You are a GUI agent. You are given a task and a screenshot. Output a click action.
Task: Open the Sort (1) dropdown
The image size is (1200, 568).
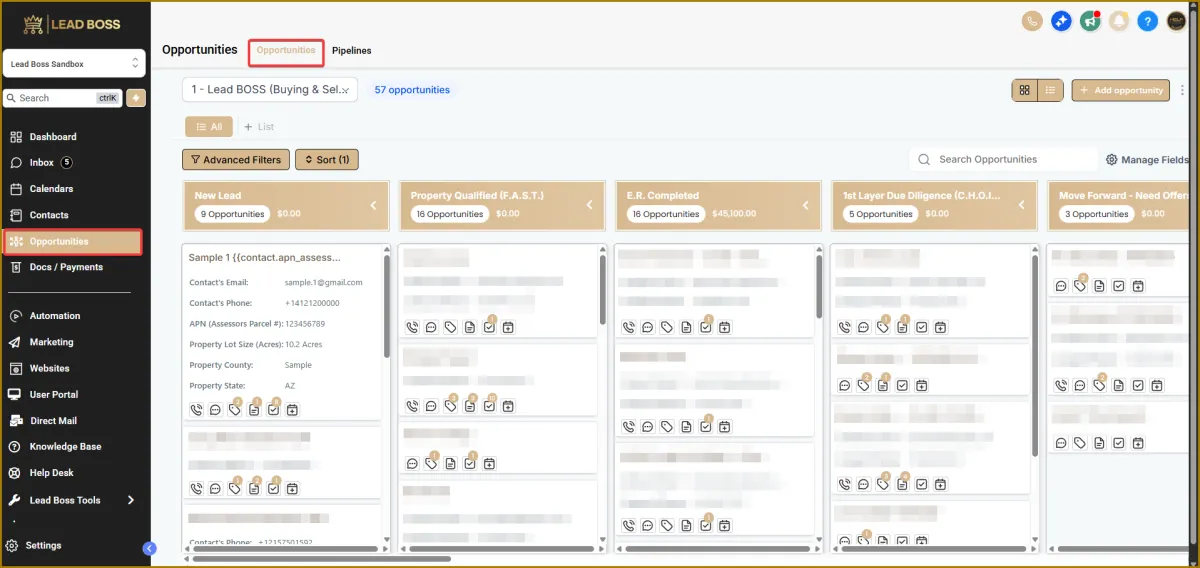point(327,160)
